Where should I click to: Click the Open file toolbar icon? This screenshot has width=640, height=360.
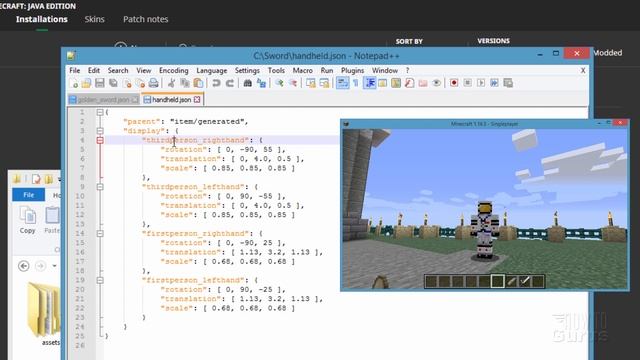click(87, 83)
